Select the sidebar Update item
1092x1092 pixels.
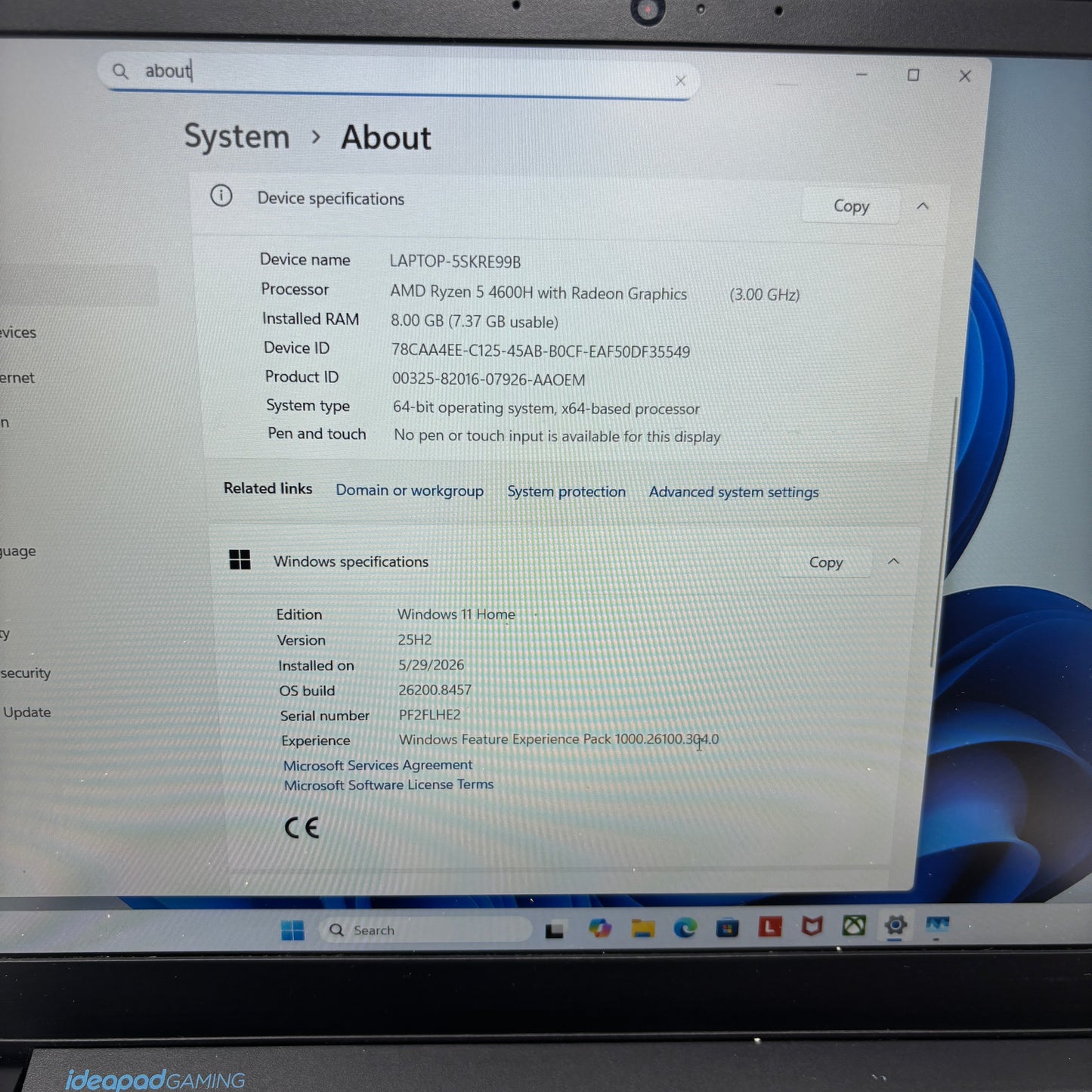pos(26,712)
